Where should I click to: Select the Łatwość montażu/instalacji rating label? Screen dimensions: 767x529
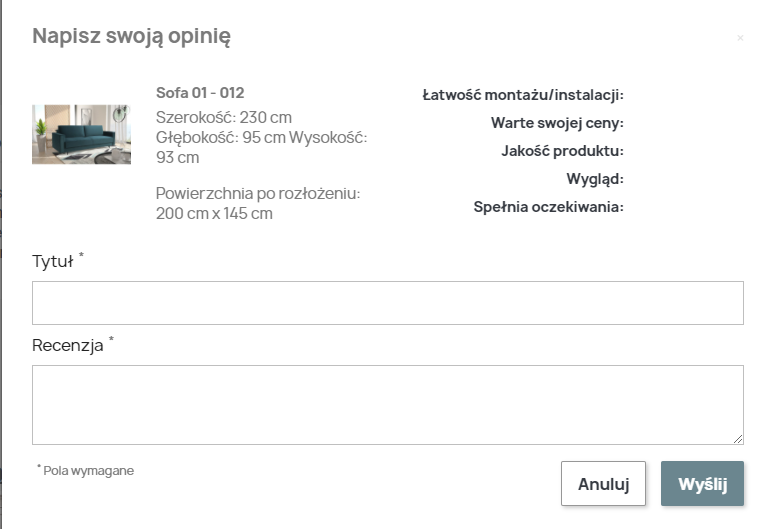(x=523, y=95)
